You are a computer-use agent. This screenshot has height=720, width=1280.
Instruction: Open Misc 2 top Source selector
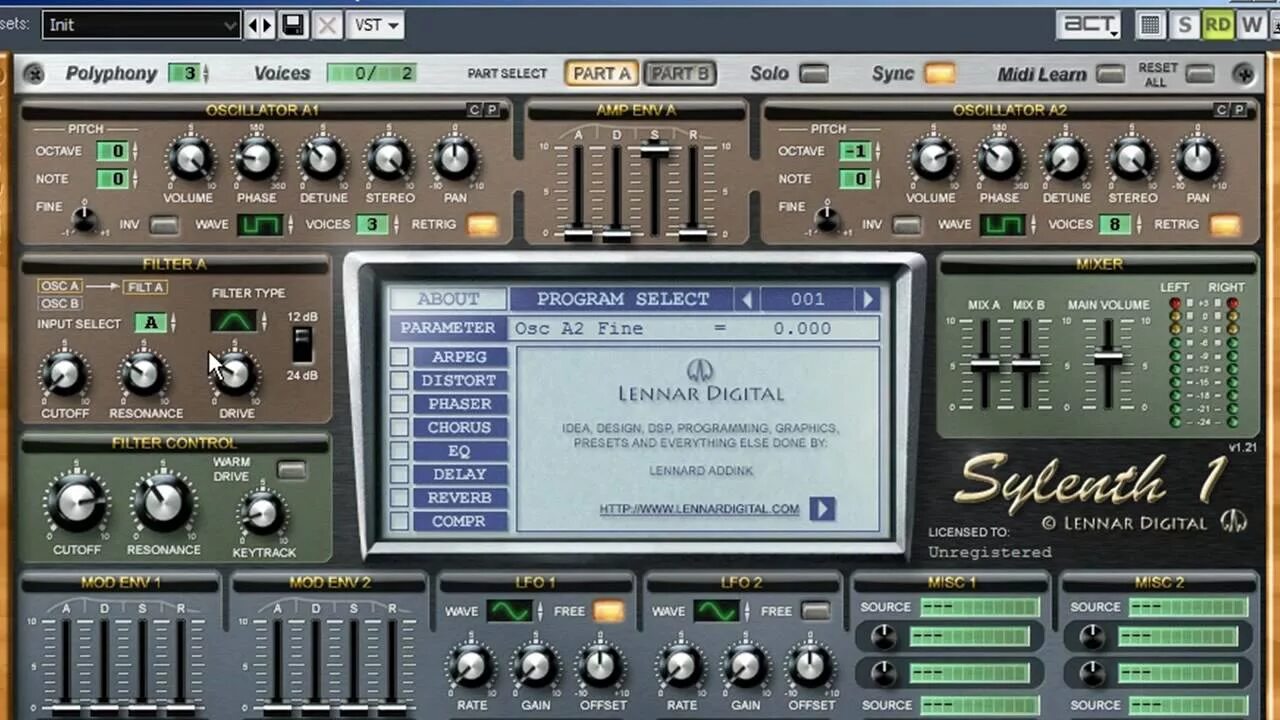point(1189,607)
